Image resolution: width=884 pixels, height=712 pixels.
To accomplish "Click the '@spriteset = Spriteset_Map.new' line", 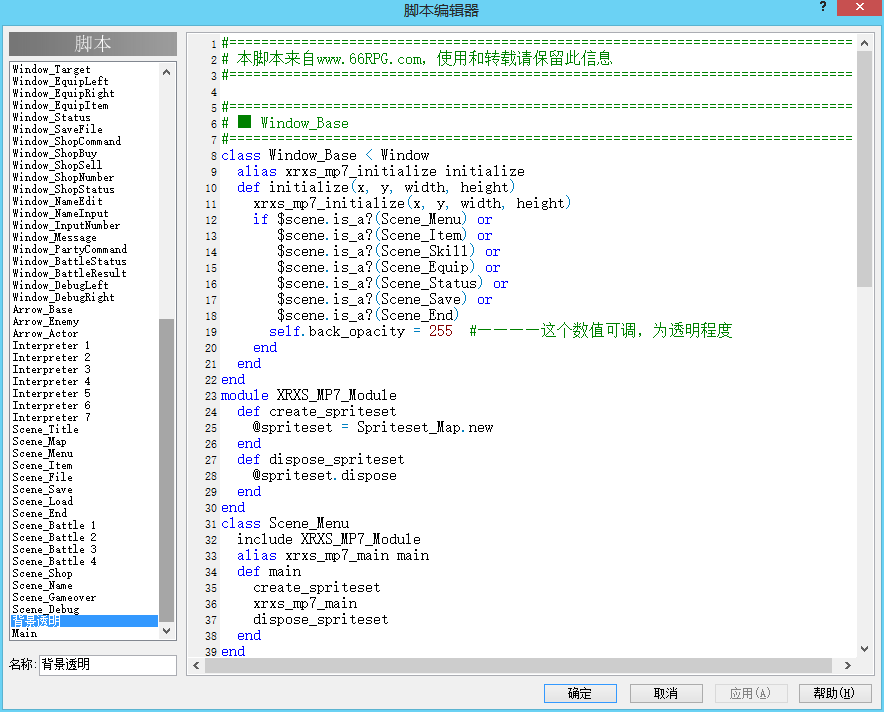I will click(x=373, y=427).
